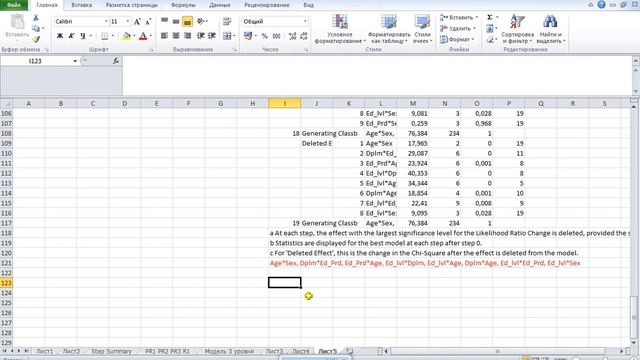The image size is (640, 360).
Task: Toggle wrap text icon
Action: click(x=227, y=21)
